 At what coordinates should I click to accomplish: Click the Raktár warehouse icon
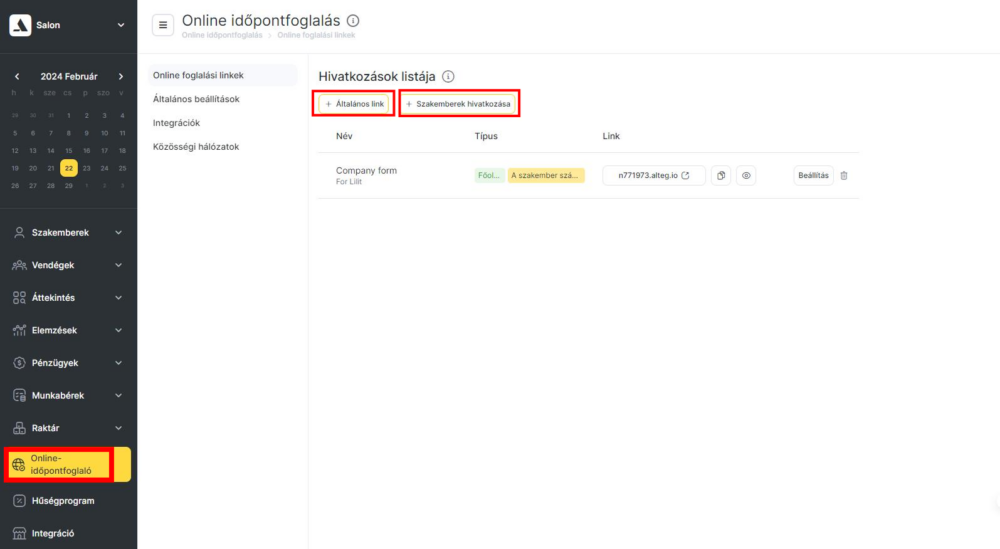[19, 428]
